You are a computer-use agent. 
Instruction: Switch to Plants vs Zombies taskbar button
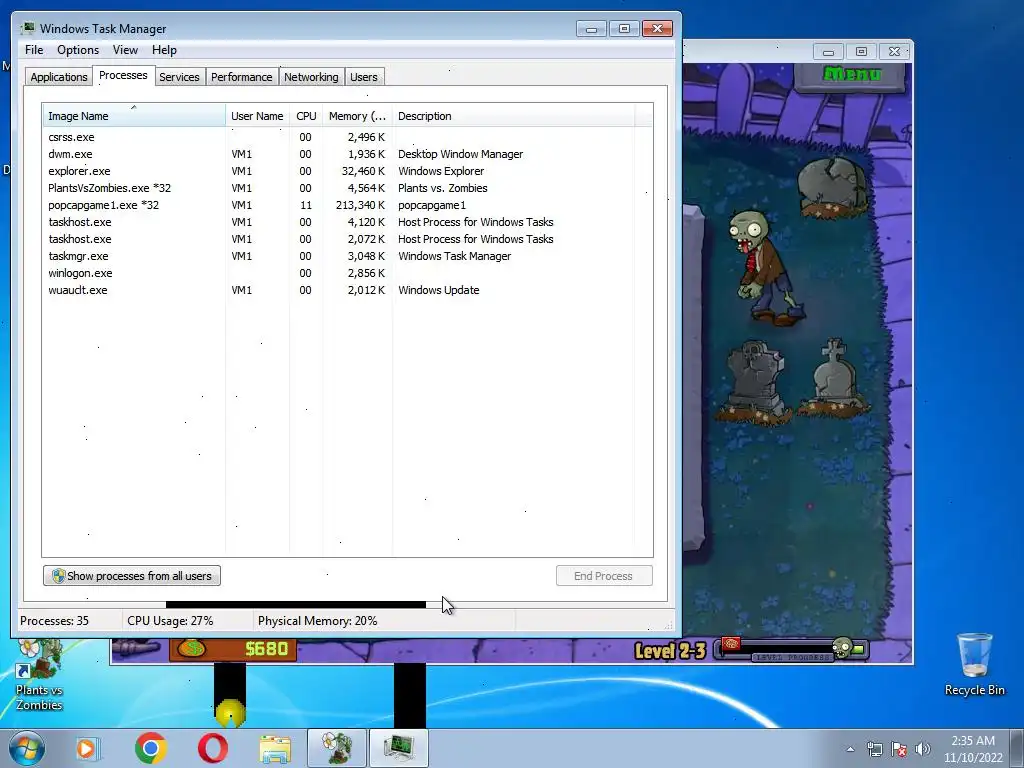pos(337,748)
